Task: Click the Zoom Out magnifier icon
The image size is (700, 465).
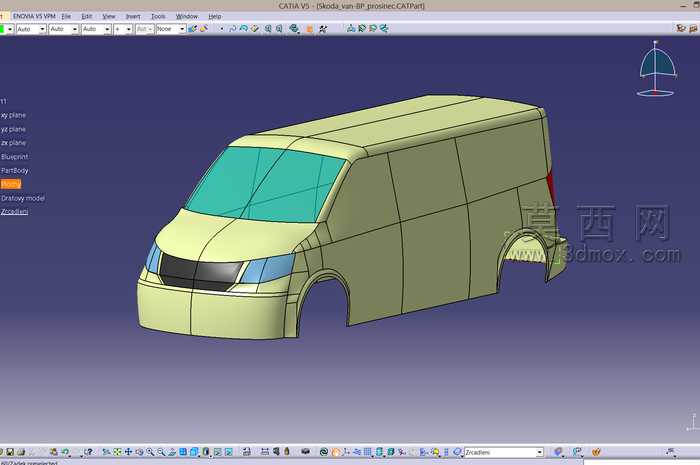Action: (161, 452)
